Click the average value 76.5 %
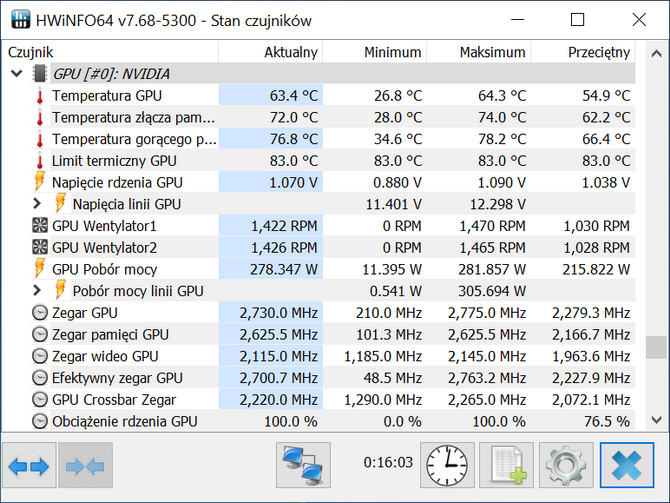Screen dimensions: 670x503 [607, 421]
